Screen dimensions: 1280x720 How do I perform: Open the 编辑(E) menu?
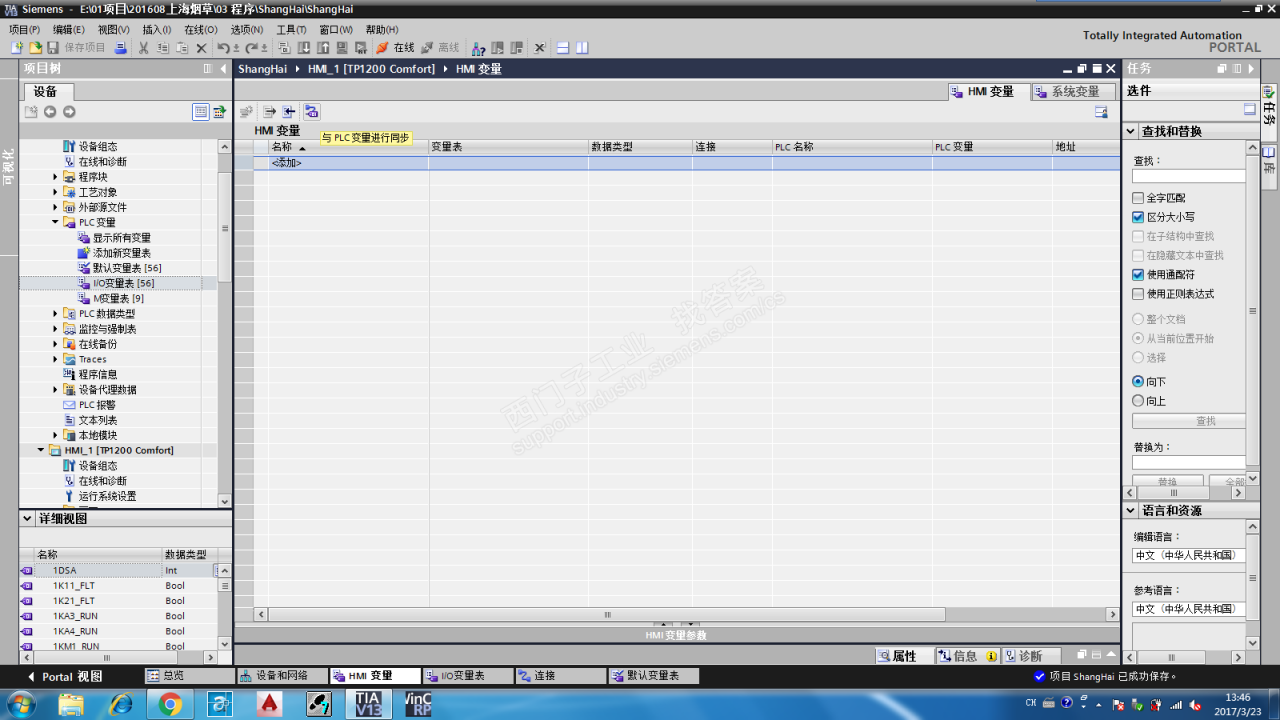coord(69,30)
